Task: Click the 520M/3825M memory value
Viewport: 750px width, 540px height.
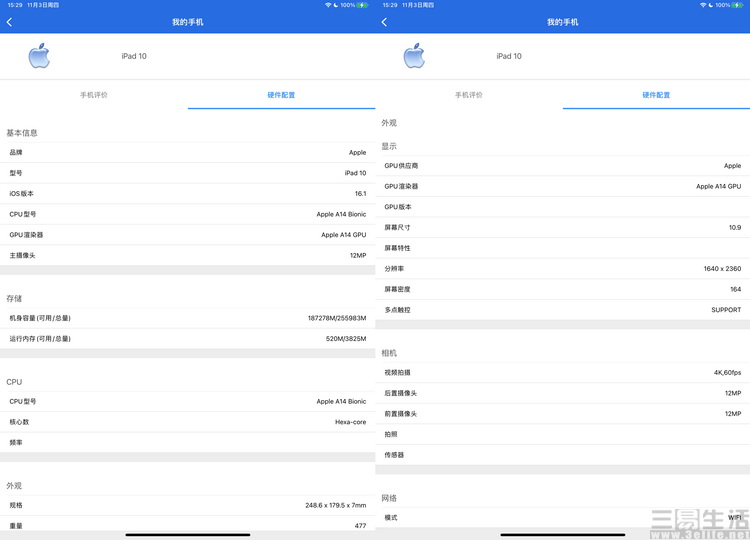Action: (x=346, y=339)
